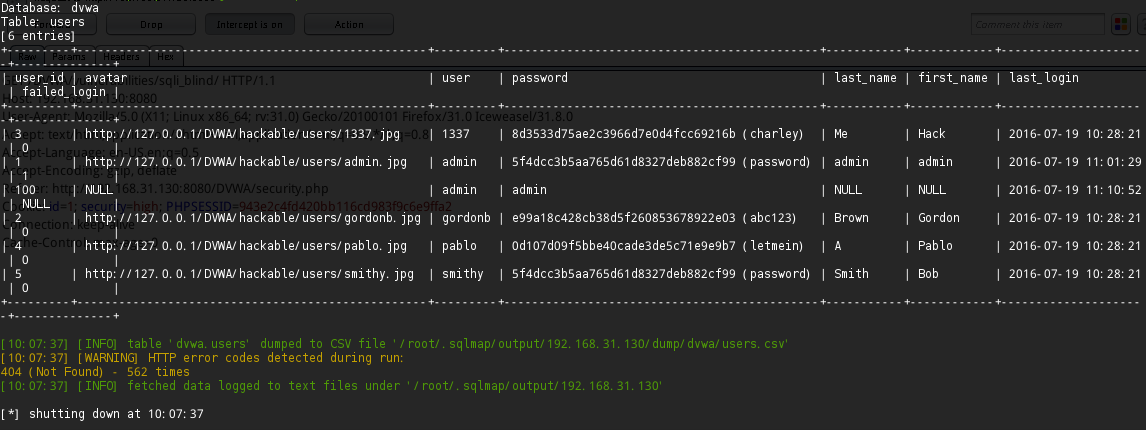Open the Action dropdown menu
The width and height of the screenshot is (1146, 430).
(349, 24)
